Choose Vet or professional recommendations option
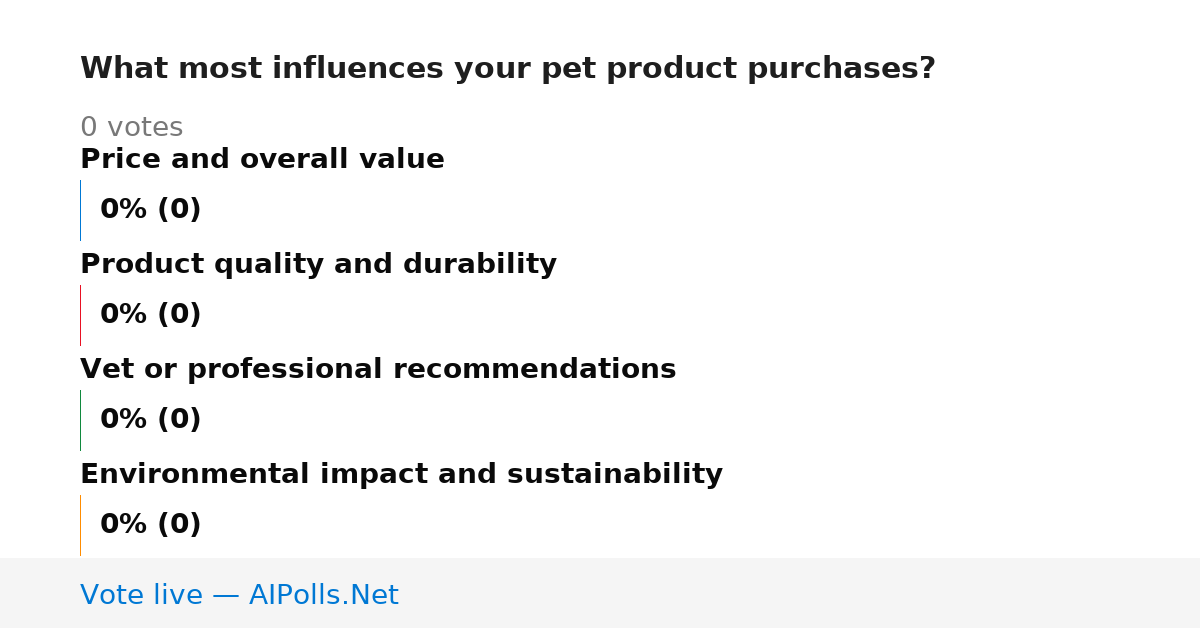Screen dimensions: 1200x628 (378, 369)
